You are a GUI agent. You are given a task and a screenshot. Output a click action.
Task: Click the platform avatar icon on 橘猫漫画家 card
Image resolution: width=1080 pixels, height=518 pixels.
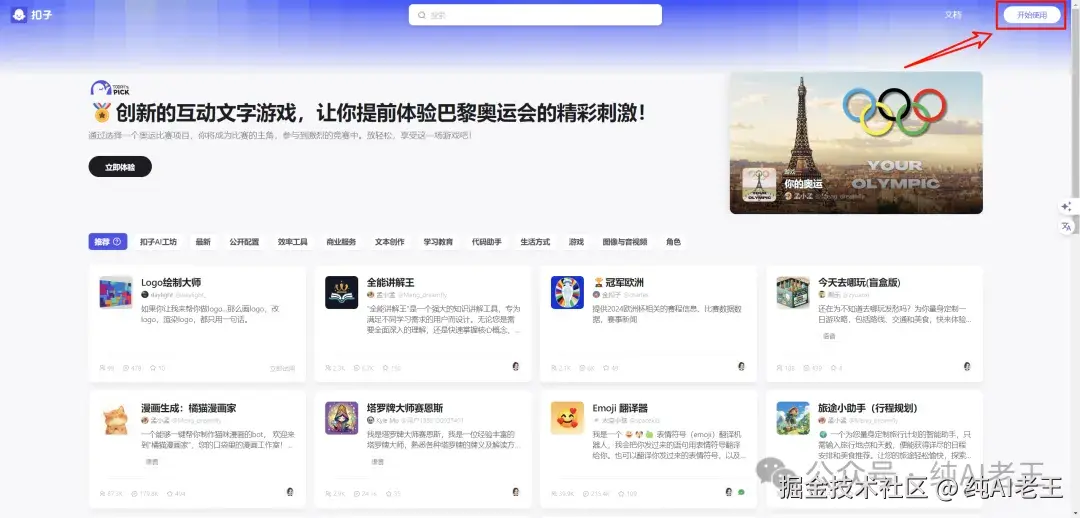(290, 492)
